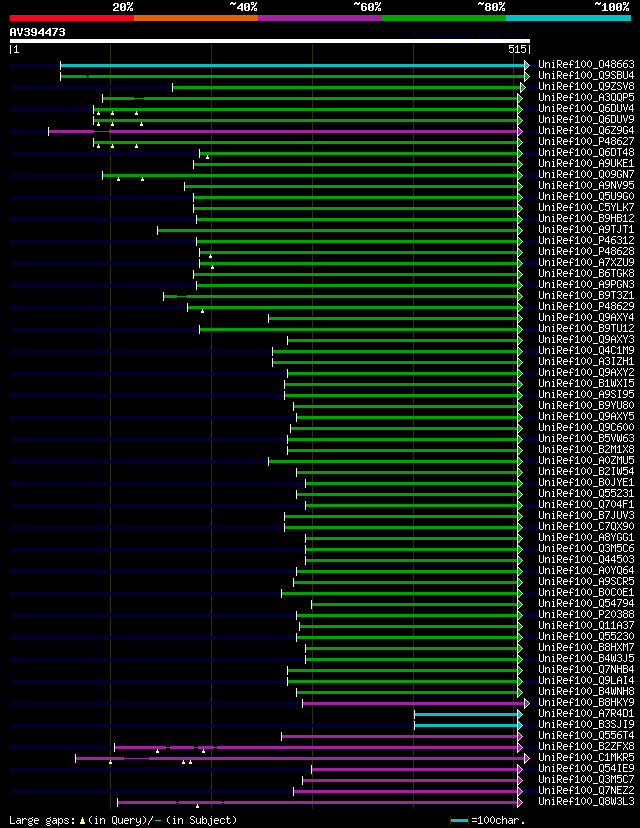Open the UniRef100_Q9SBU4 hit
Screen dimensions: 640x828
point(586,76)
